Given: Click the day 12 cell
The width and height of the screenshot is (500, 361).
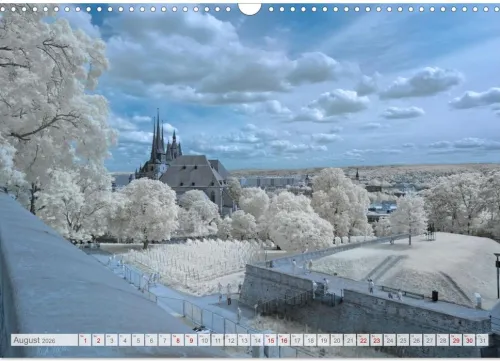Looking at the screenshot, I should (231, 340).
